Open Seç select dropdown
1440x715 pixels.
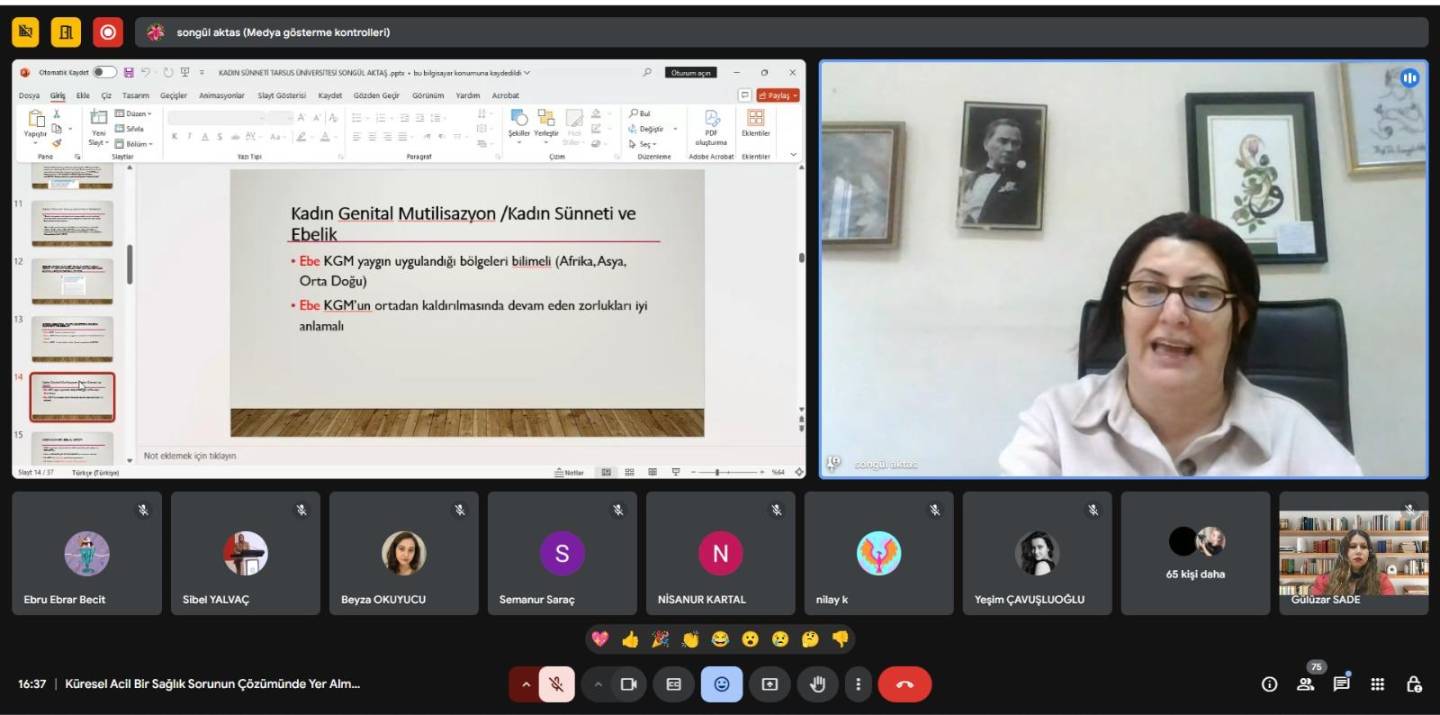click(642, 144)
